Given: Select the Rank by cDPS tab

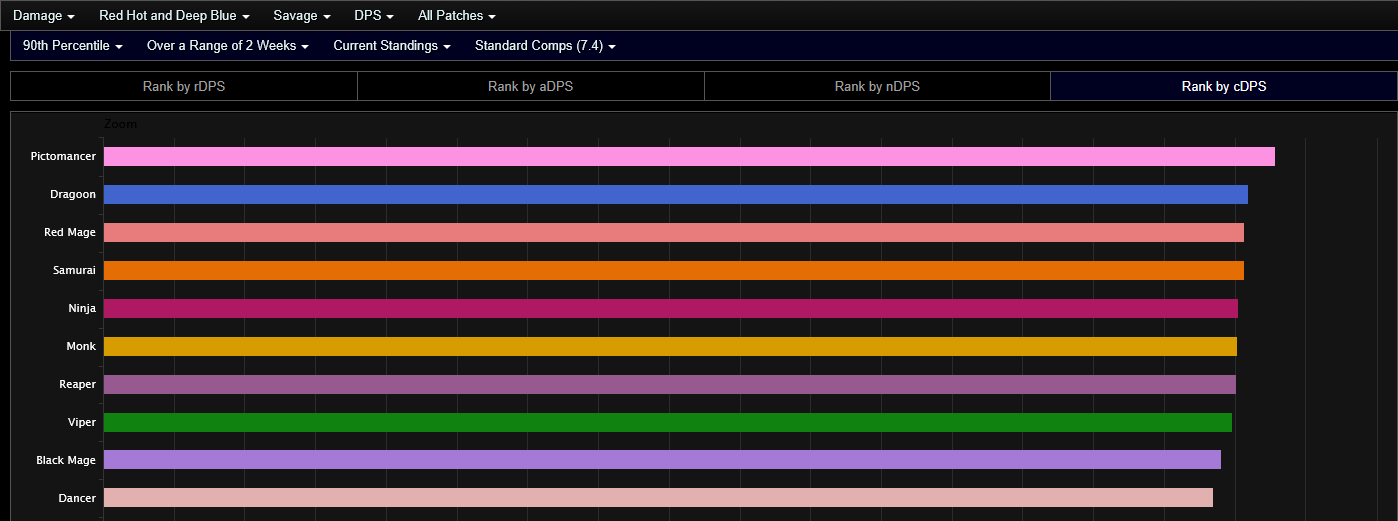Looking at the screenshot, I should pos(1224,86).
